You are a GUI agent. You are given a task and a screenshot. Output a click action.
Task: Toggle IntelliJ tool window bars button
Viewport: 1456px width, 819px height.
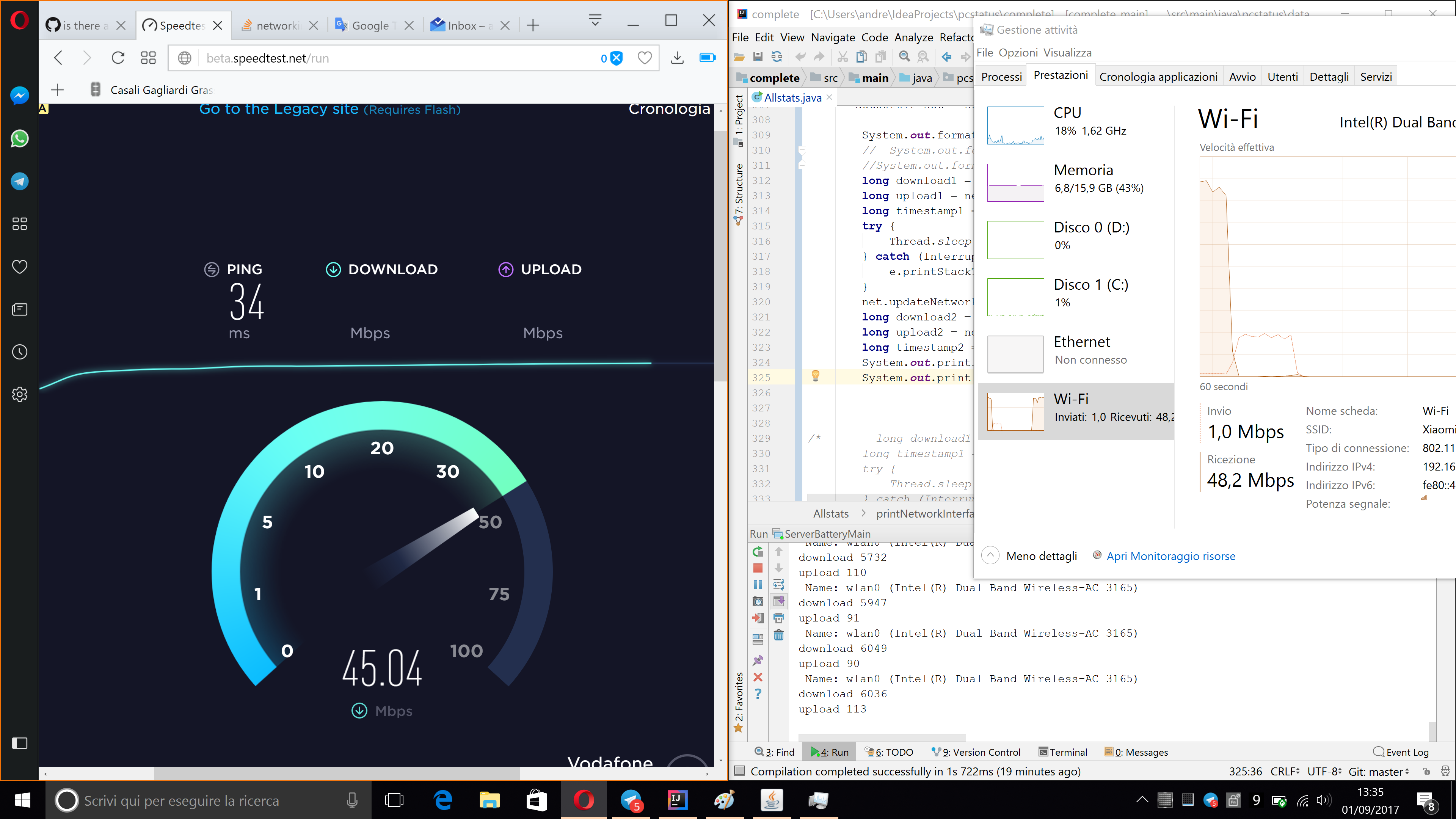coord(739,771)
